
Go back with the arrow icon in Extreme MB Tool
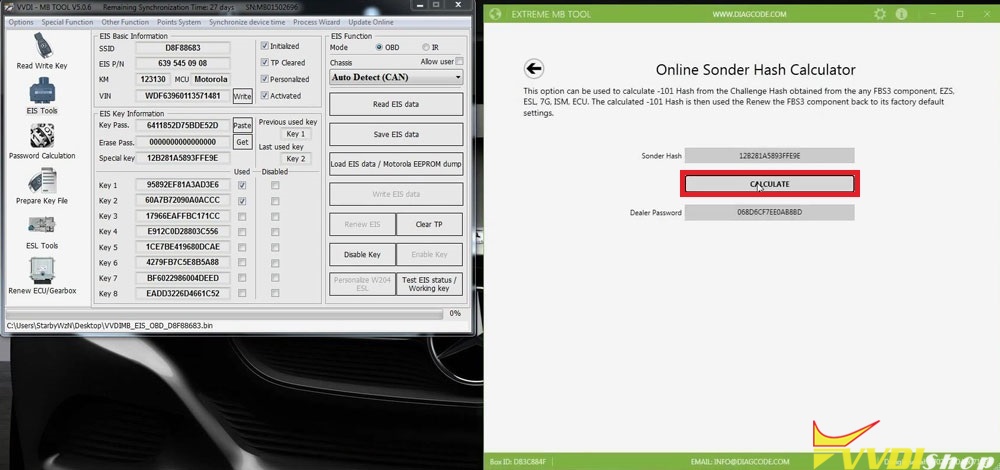(x=533, y=69)
